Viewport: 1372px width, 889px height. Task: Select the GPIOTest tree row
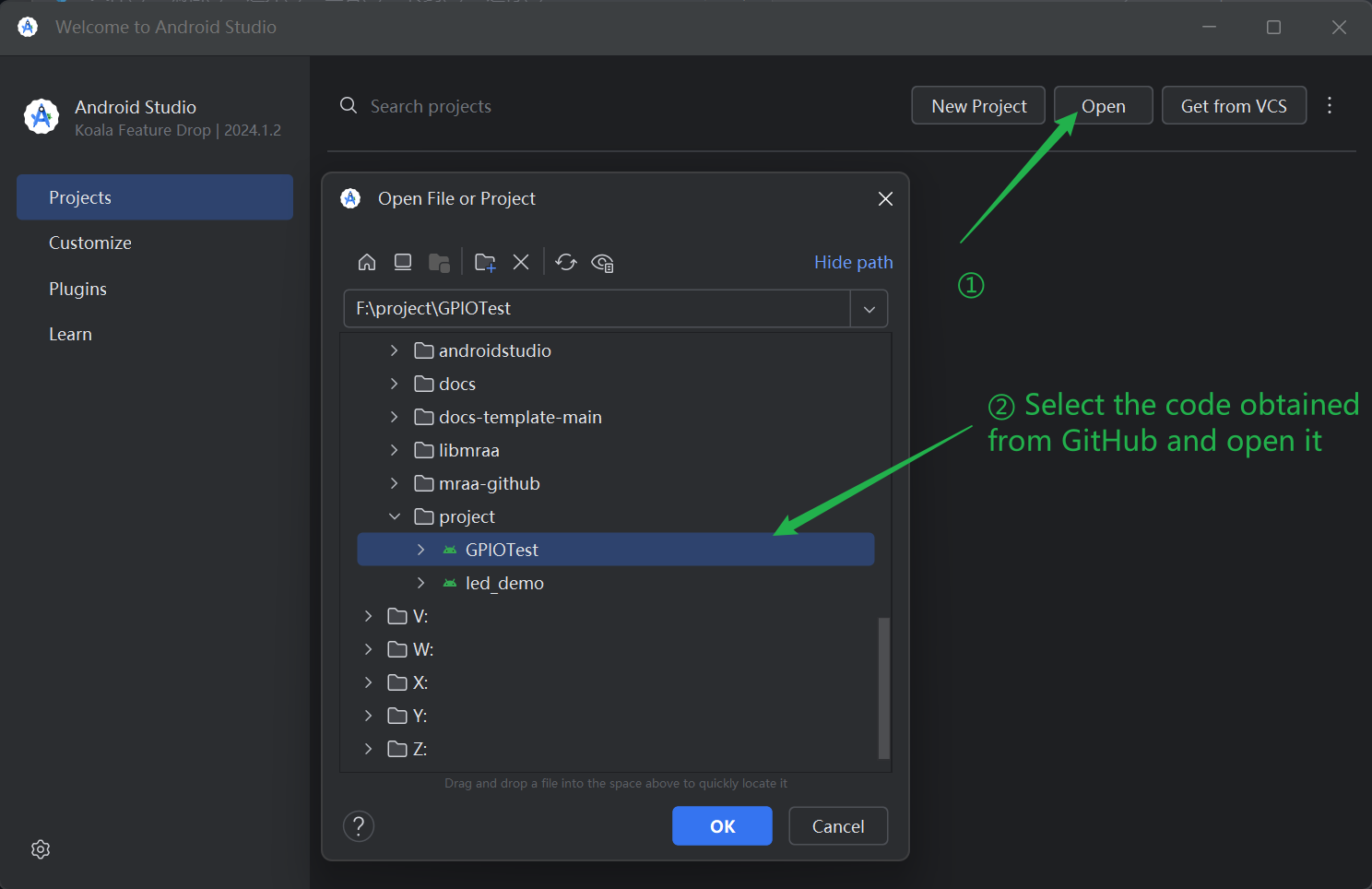[x=616, y=550]
